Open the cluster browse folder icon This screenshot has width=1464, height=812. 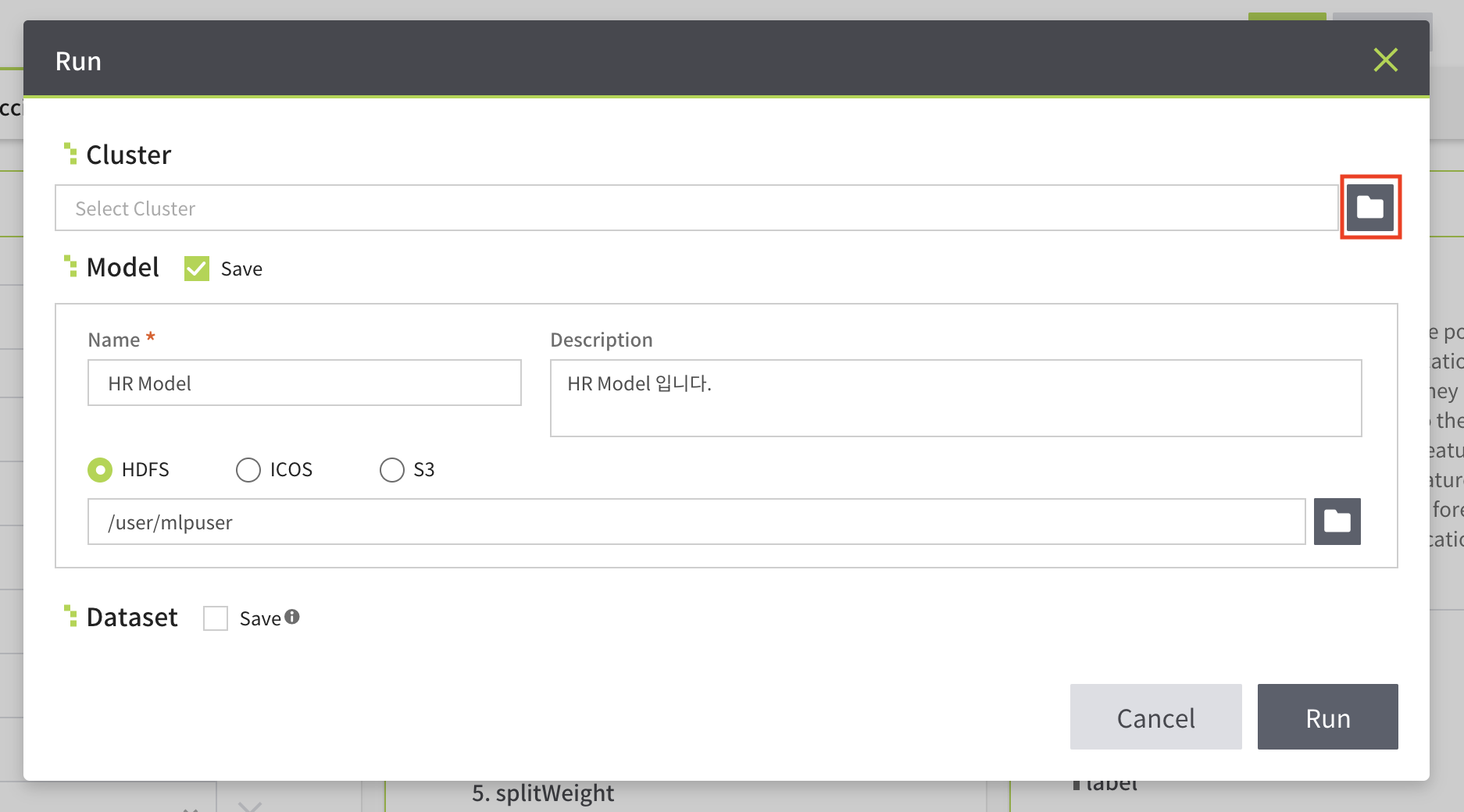pos(1370,207)
